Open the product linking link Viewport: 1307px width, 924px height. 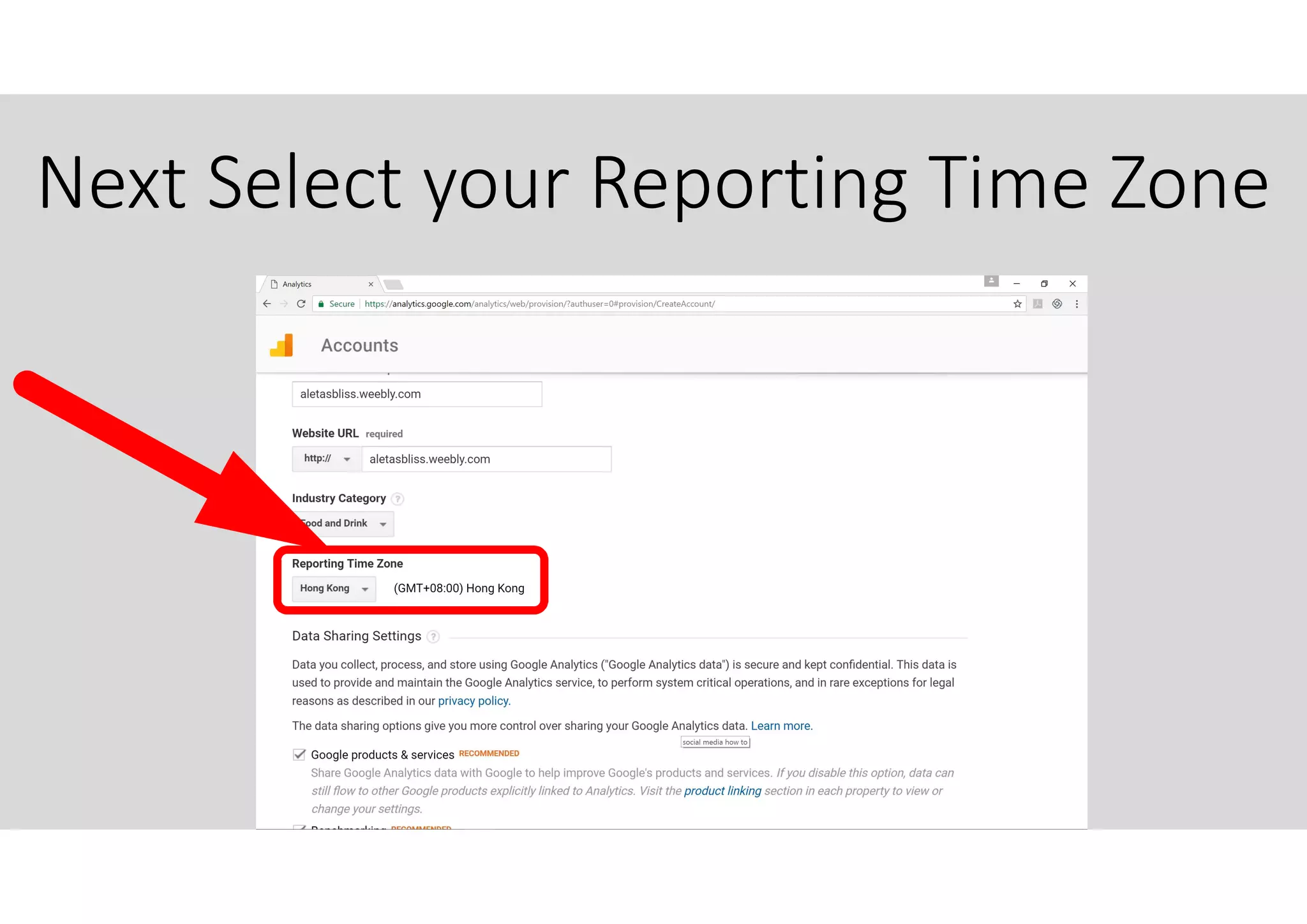point(722,791)
